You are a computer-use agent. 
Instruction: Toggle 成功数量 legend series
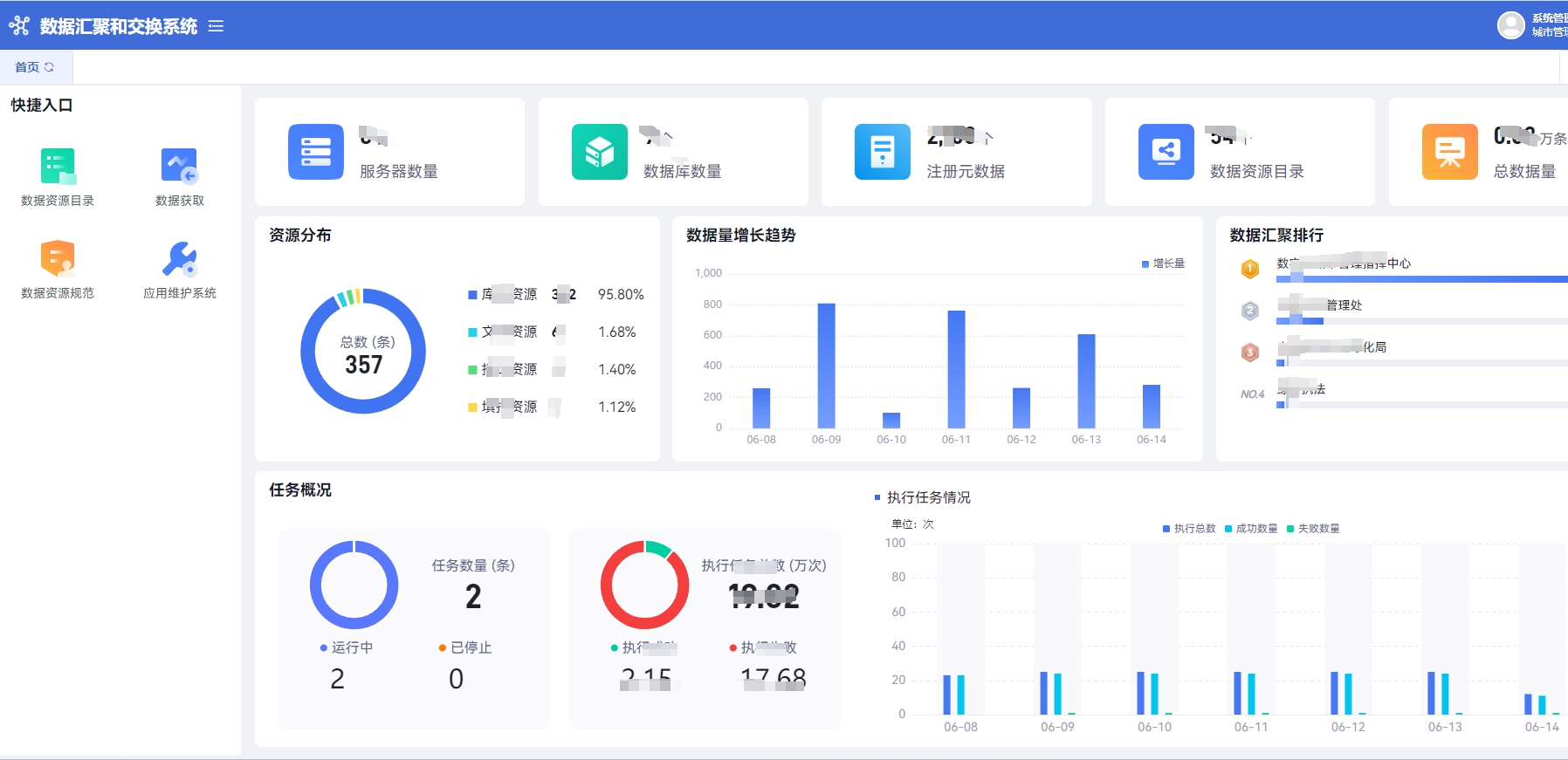(x=1251, y=529)
